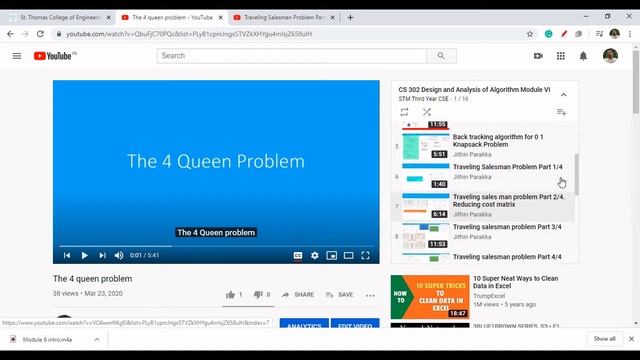Click the ANALYTICS button
The height and width of the screenshot is (360, 640).
[304, 324]
